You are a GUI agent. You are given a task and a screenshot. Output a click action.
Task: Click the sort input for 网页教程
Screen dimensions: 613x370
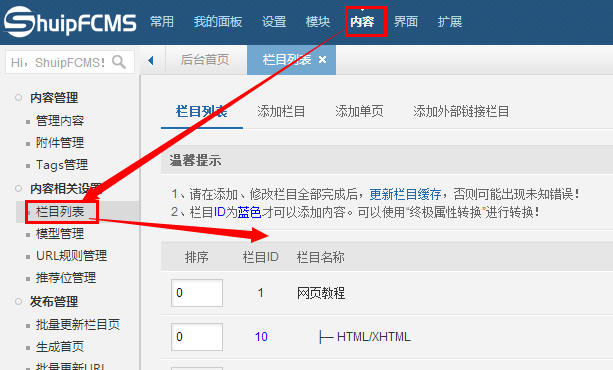(197, 293)
